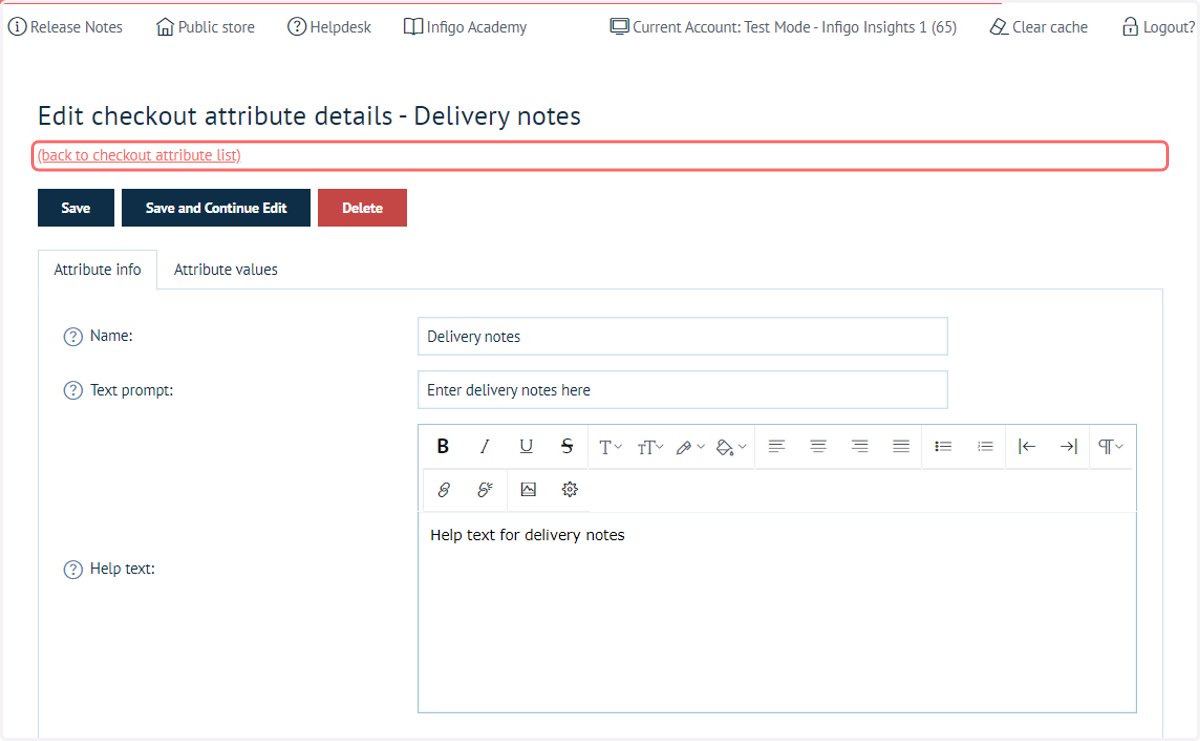Insert a numbered list
This screenshot has width=1200, height=741.
985,447
